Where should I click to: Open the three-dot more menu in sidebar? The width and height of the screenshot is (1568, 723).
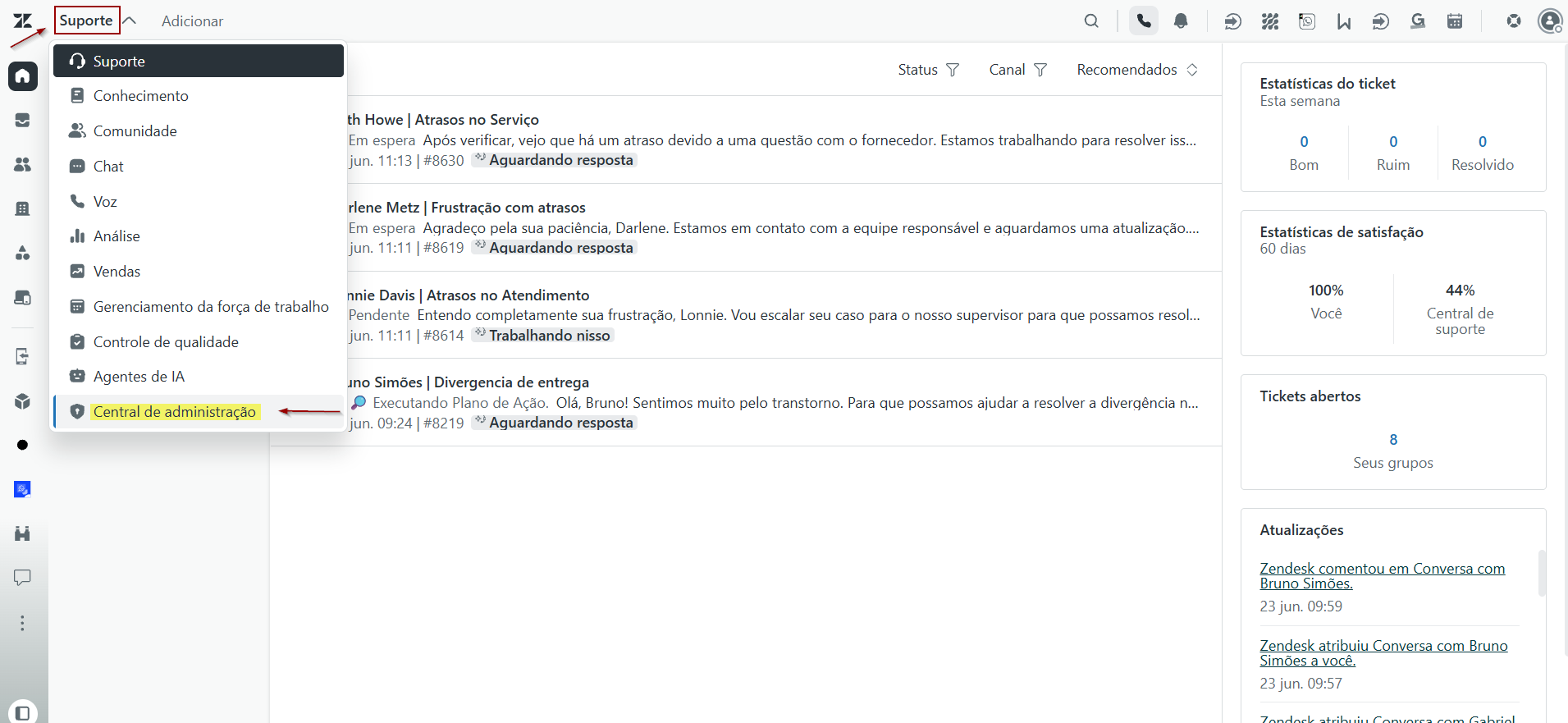click(x=23, y=623)
